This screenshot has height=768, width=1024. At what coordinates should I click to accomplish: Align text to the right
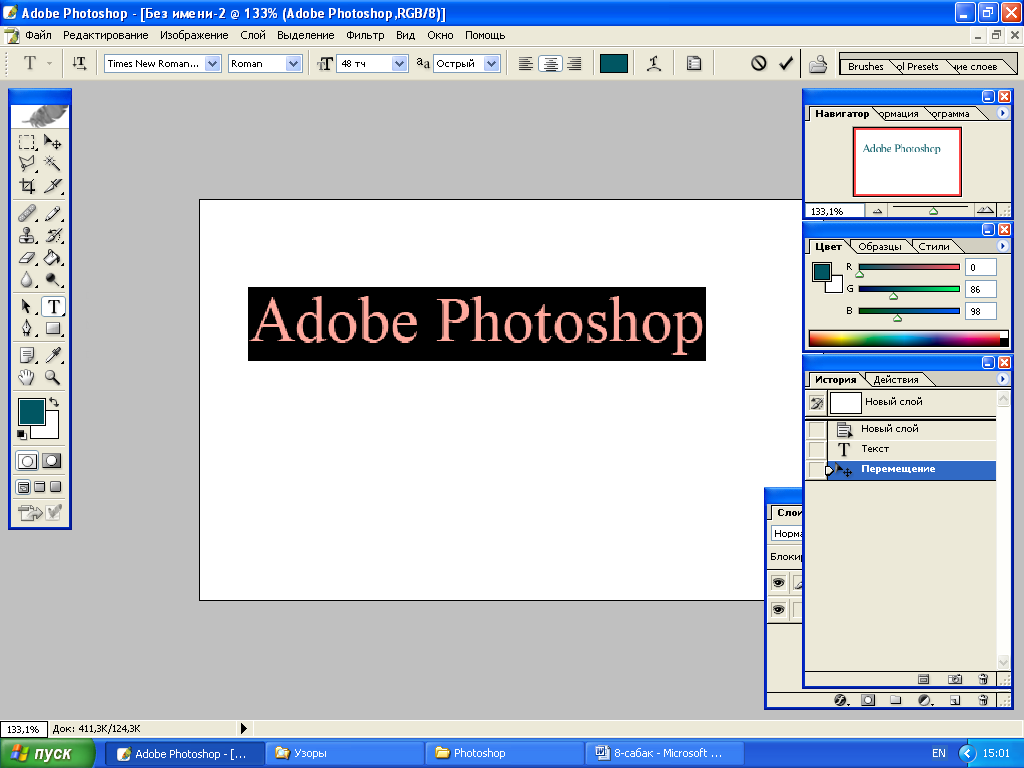575,63
